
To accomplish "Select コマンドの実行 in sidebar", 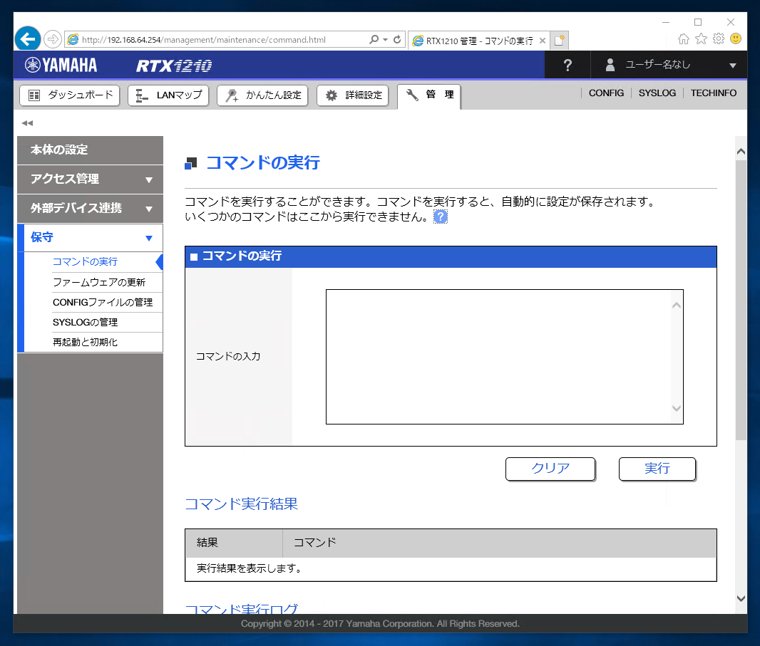I will coord(85,262).
